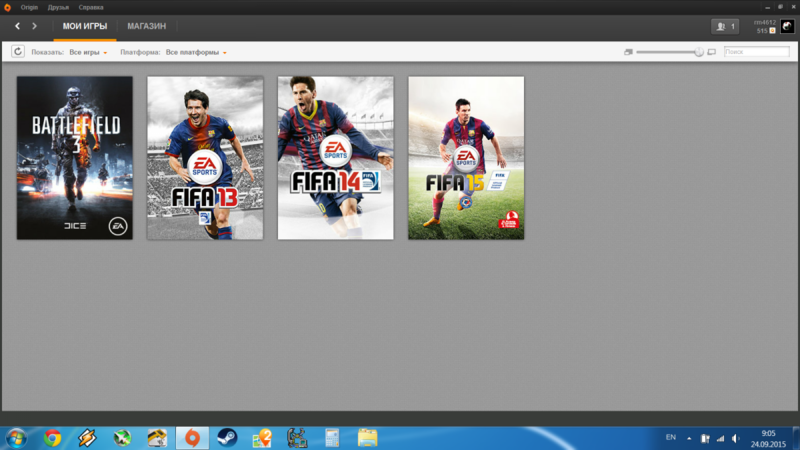The width and height of the screenshot is (800, 450).
Task: Go forward with the right arrow
Action: click(35, 26)
